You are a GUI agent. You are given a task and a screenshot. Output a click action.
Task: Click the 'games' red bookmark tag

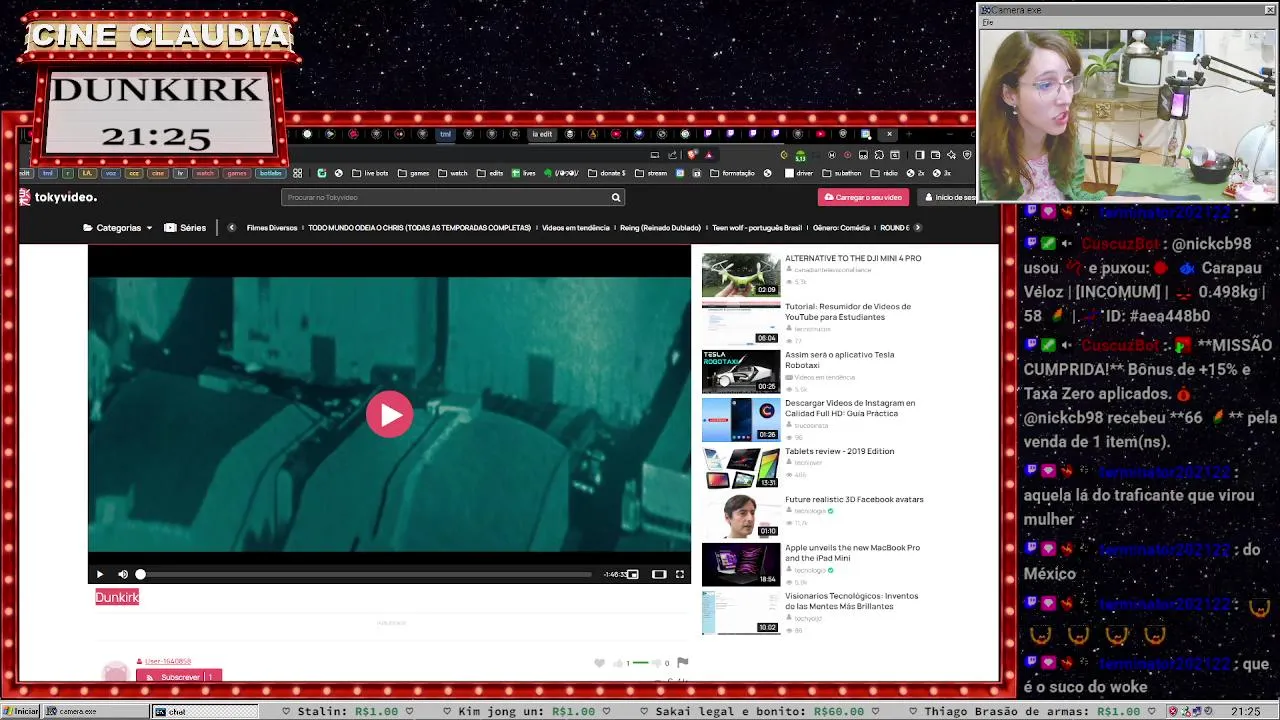coord(236,173)
